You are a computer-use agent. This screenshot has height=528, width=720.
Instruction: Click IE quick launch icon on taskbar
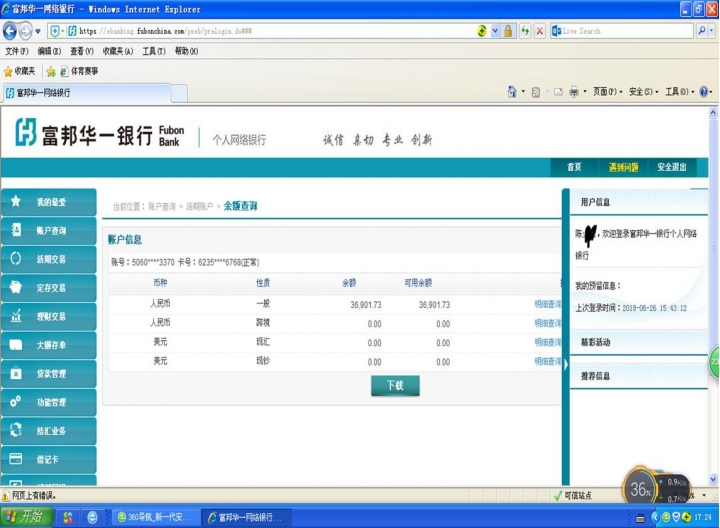92,518
